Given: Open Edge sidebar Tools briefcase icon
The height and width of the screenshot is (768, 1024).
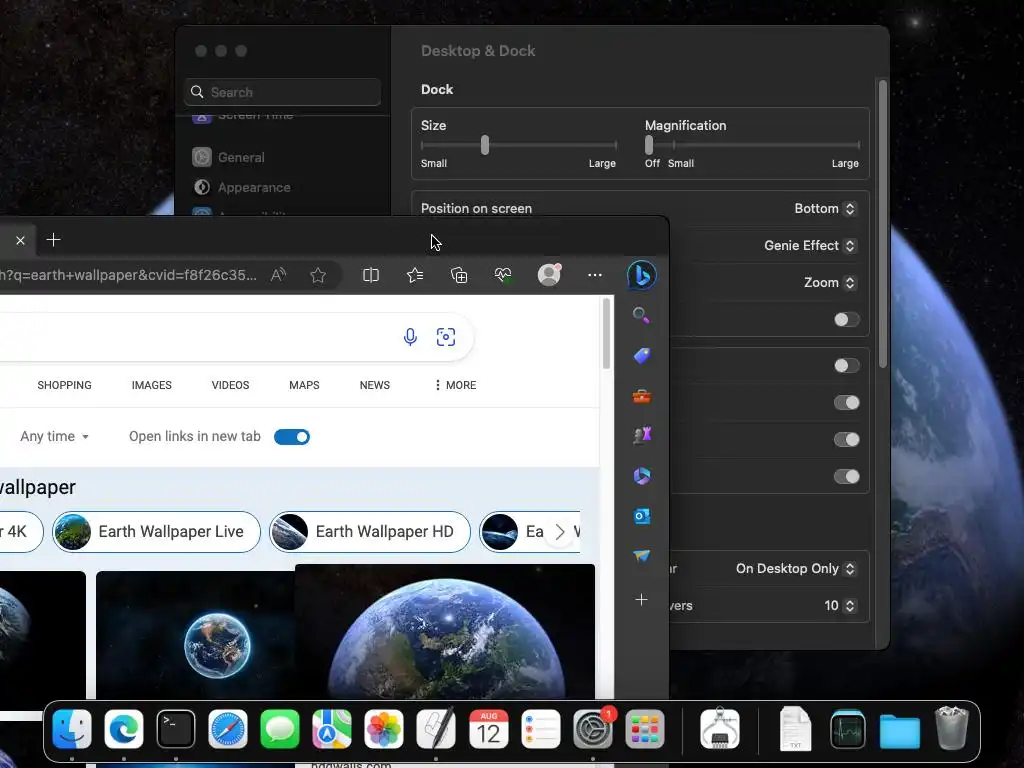Looking at the screenshot, I should (x=641, y=396).
